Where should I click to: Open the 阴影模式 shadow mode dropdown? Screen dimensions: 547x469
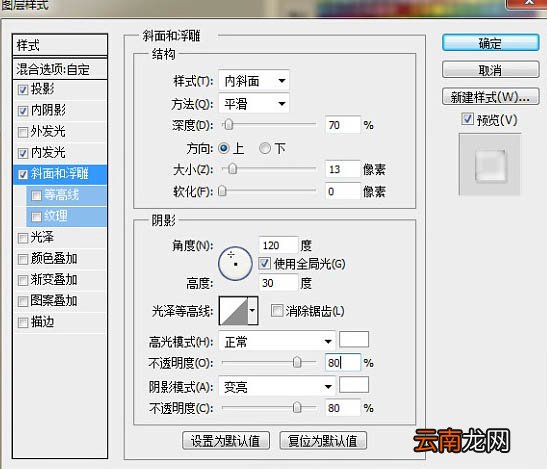click(277, 387)
